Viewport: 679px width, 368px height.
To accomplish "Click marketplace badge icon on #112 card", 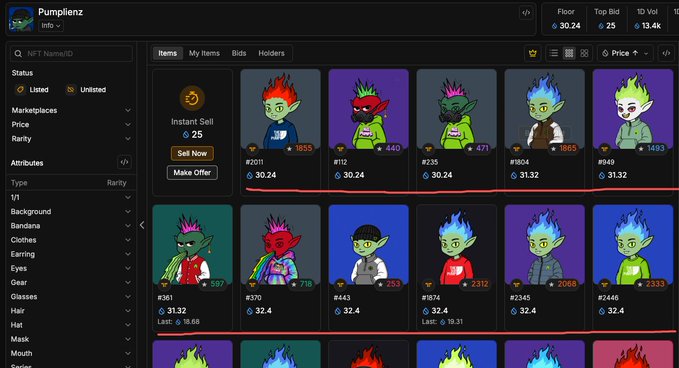I will 340,149.
